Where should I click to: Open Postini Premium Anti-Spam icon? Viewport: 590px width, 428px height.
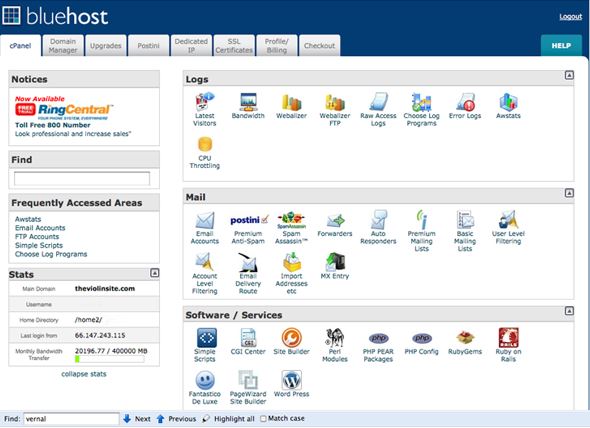[x=249, y=220]
